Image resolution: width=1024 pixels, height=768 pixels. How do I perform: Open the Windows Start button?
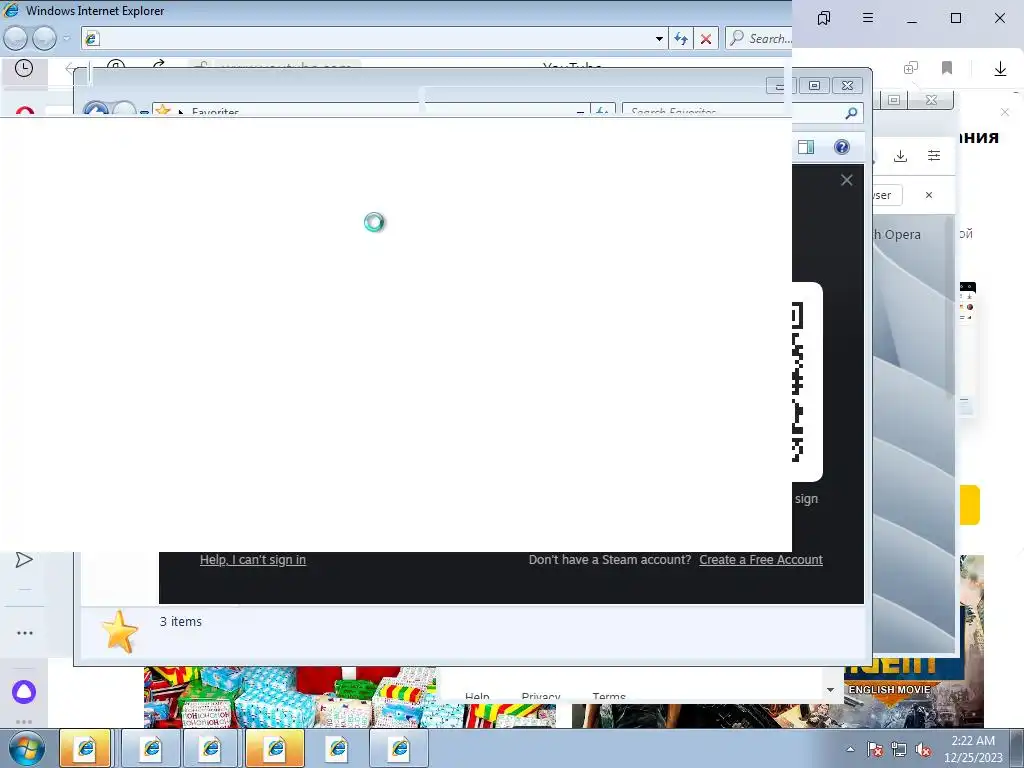coord(27,748)
